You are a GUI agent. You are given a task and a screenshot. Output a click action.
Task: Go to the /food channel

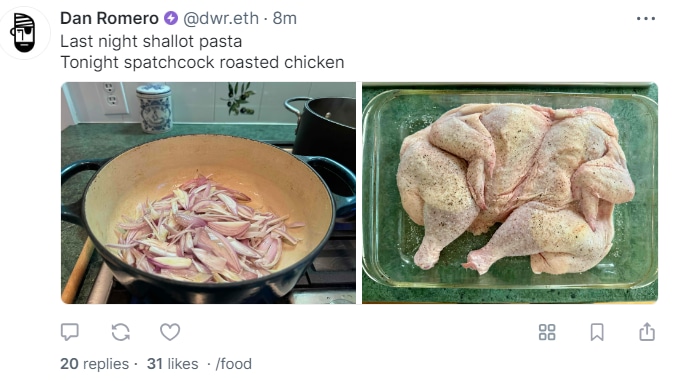(x=233, y=364)
